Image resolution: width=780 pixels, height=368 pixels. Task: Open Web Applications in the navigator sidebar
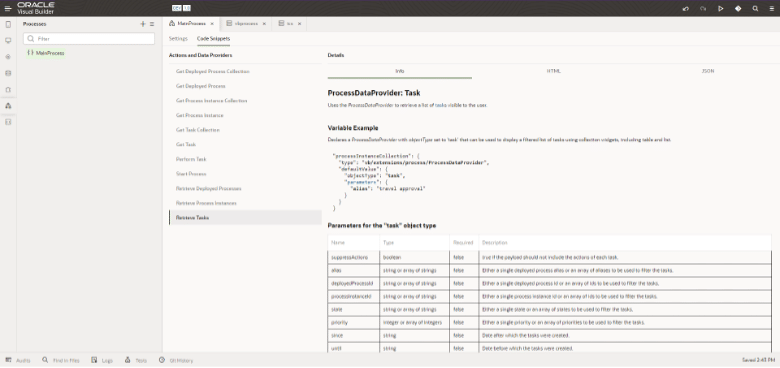8,41
